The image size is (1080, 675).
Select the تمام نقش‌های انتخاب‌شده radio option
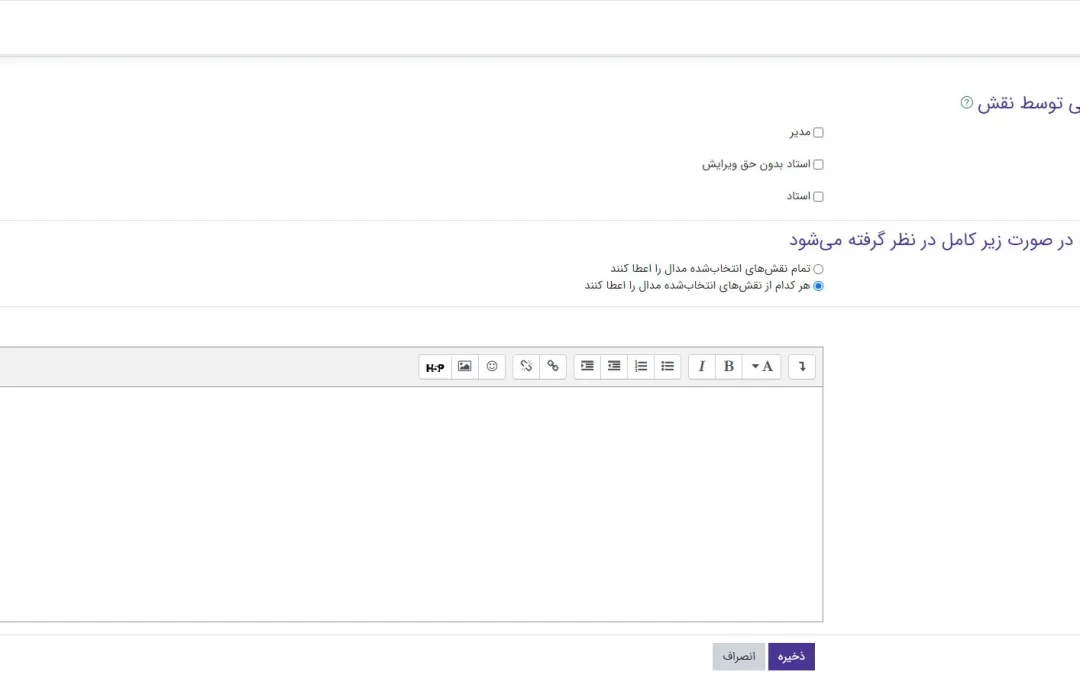[818, 269]
